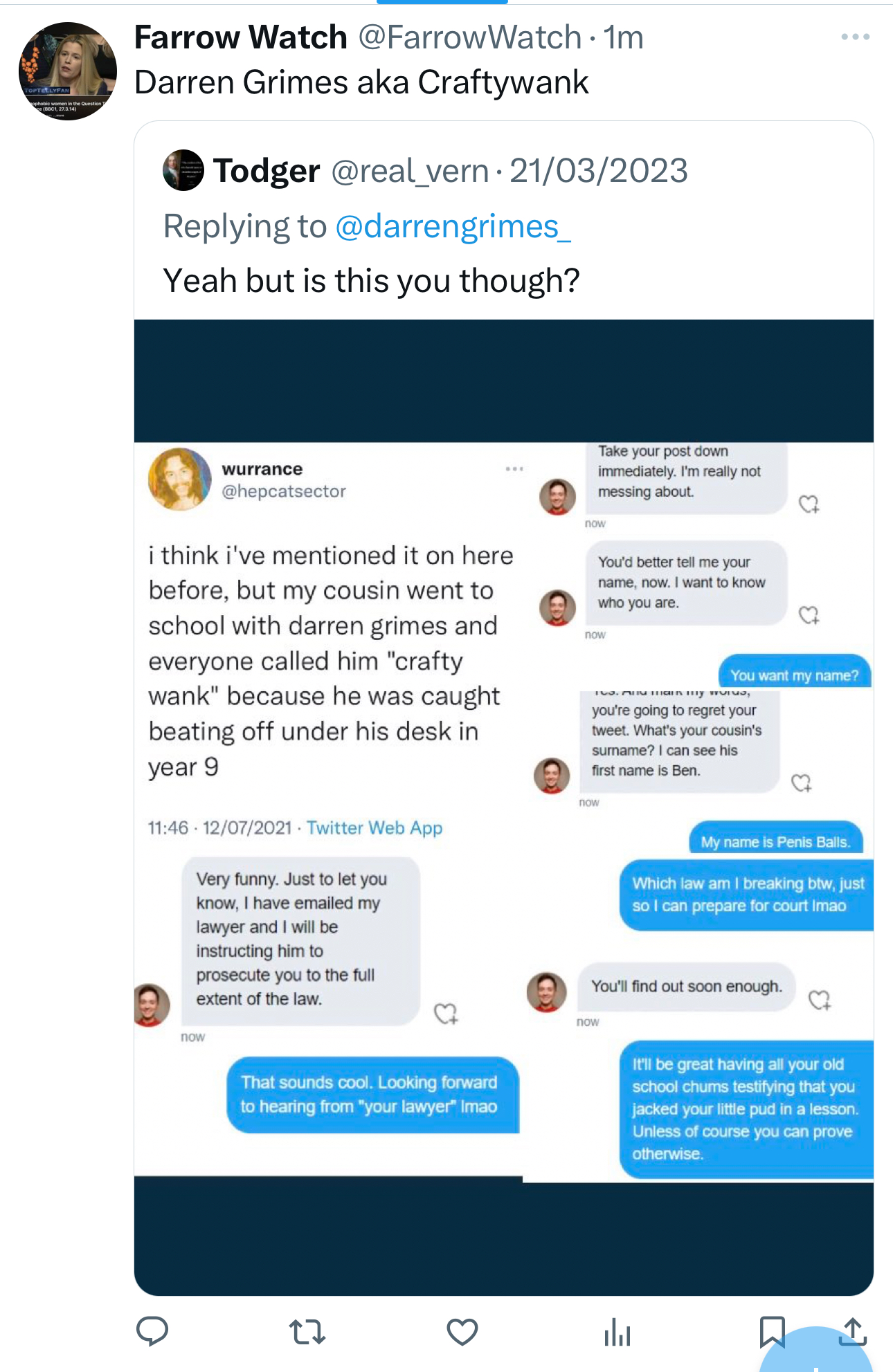Click Todger's small profile avatar
Screen dimensions: 893x1372
183,170
